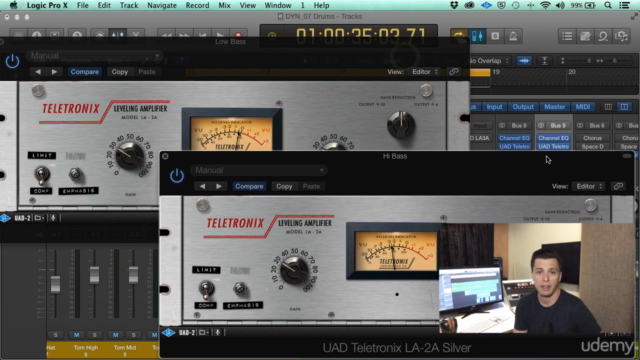The image size is (640, 360).
Task: Switch mixer to wide channel strips
Action: click(x=624, y=107)
